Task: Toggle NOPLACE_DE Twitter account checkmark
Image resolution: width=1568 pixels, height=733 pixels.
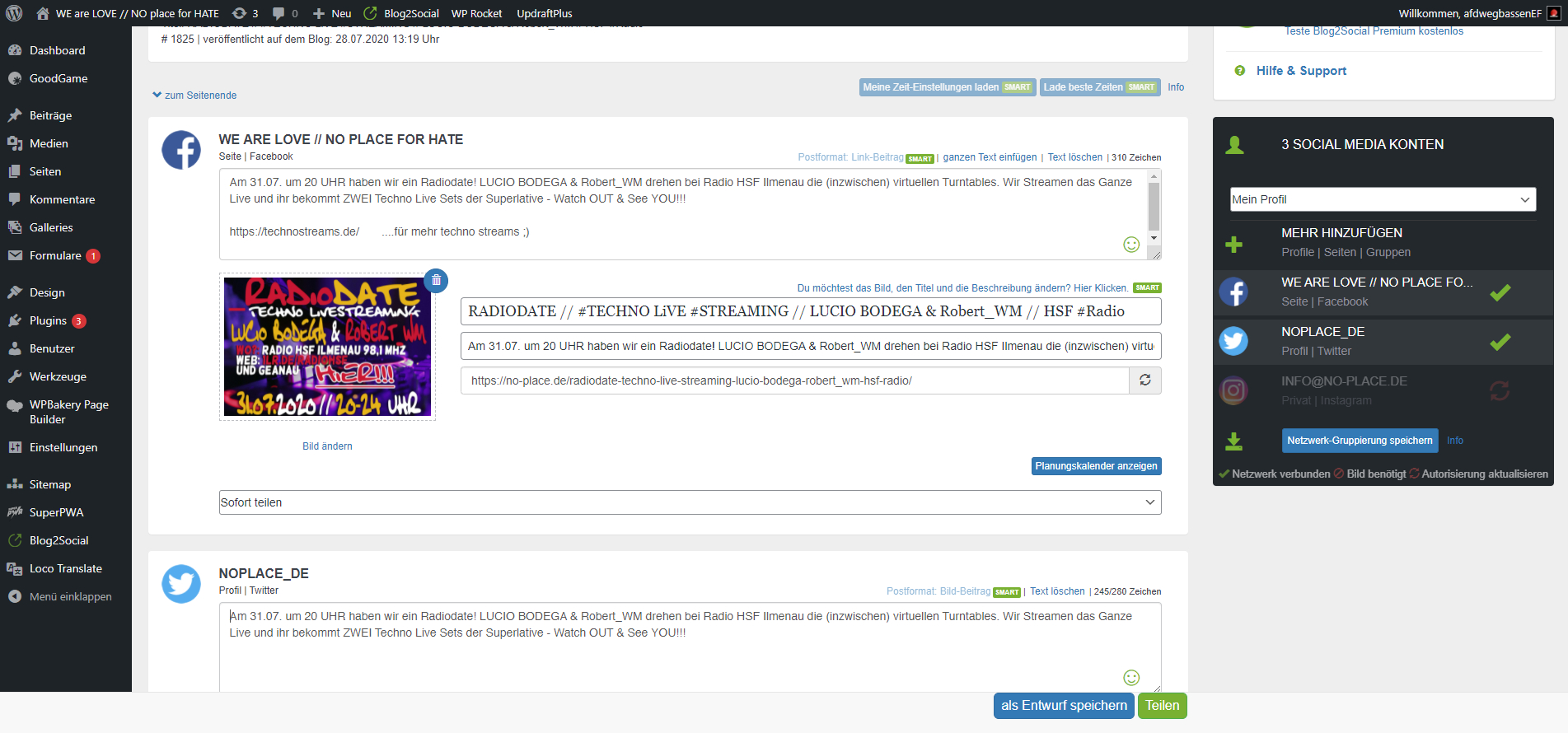Action: [1500, 342]
